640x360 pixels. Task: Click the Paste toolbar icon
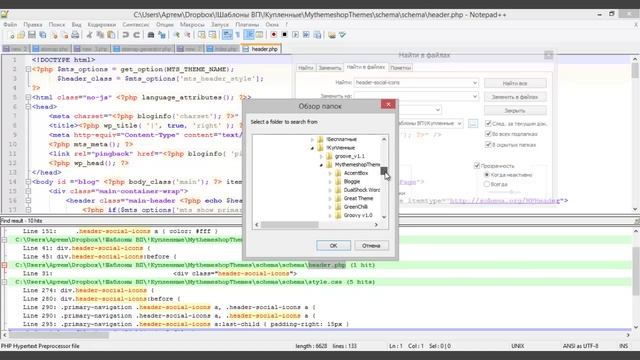111,36
